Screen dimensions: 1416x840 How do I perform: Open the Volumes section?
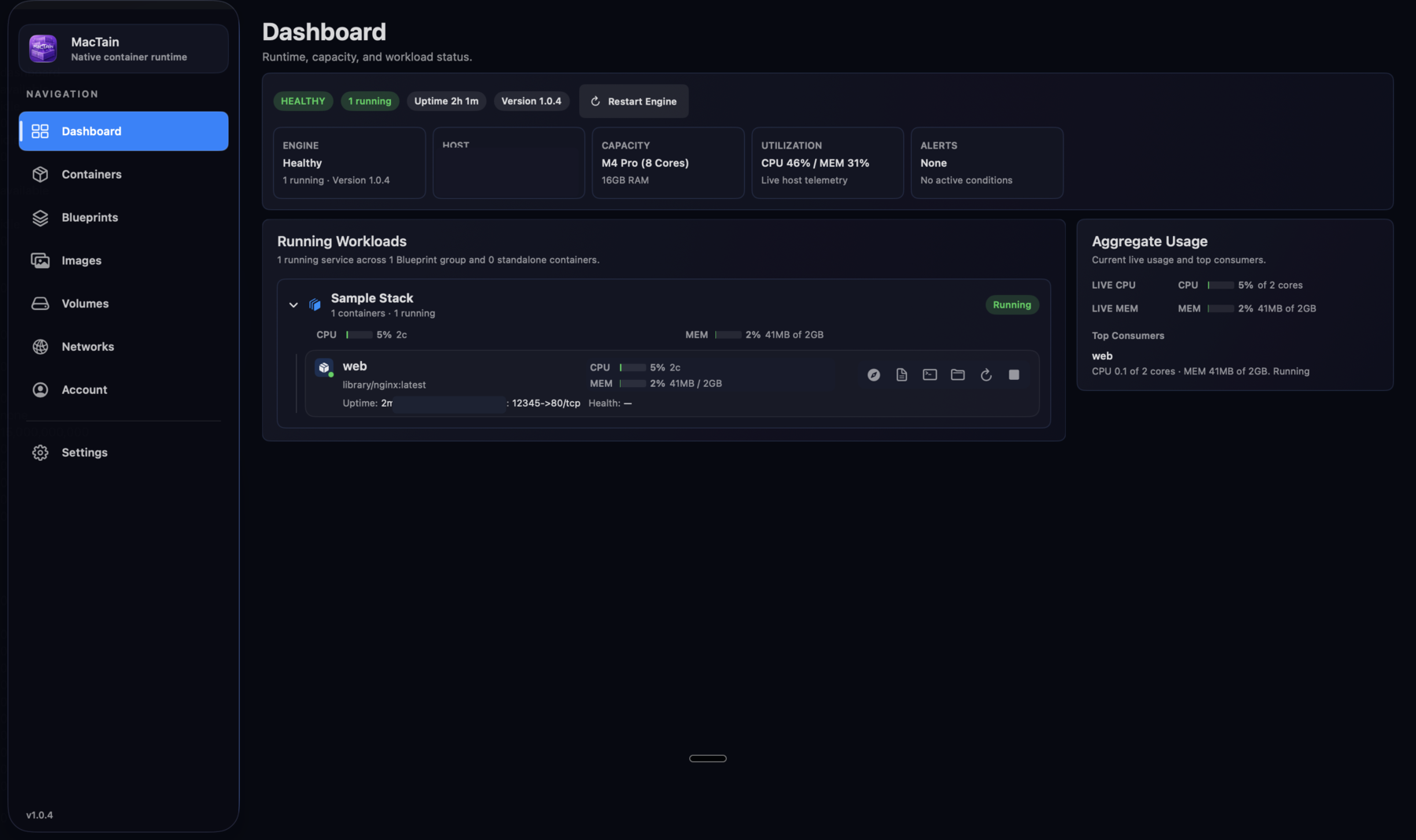tap(124, 304)
